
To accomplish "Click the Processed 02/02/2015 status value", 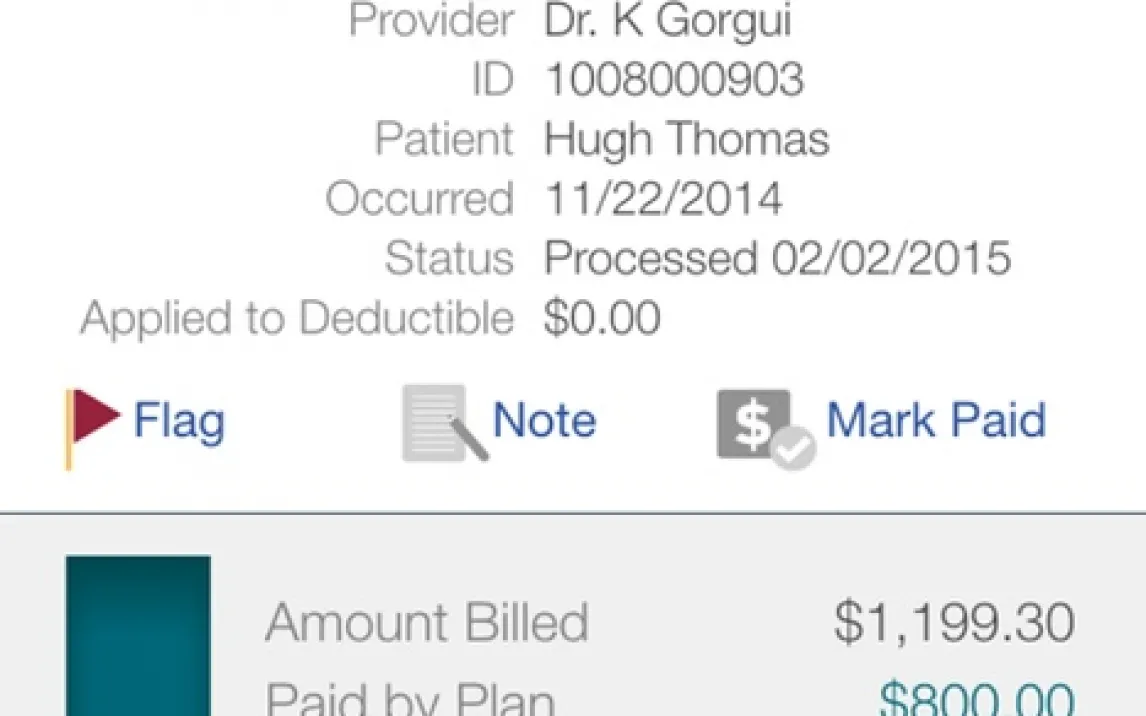I will pos(777,259).
